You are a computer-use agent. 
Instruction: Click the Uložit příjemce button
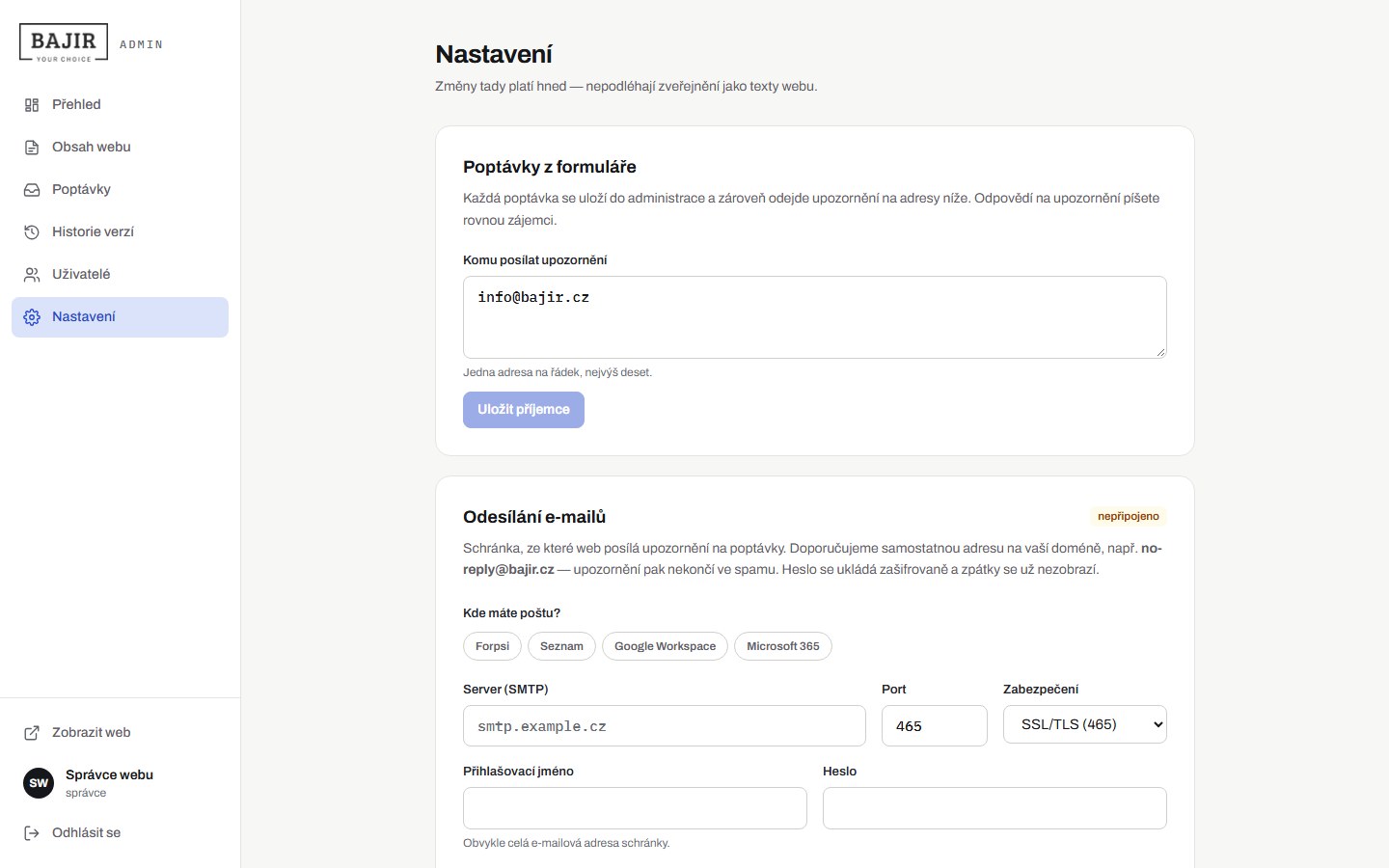(524, 410)
